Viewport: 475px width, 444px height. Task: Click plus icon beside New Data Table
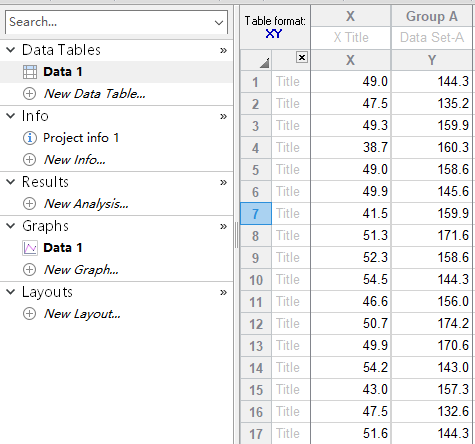coord(29,94)
